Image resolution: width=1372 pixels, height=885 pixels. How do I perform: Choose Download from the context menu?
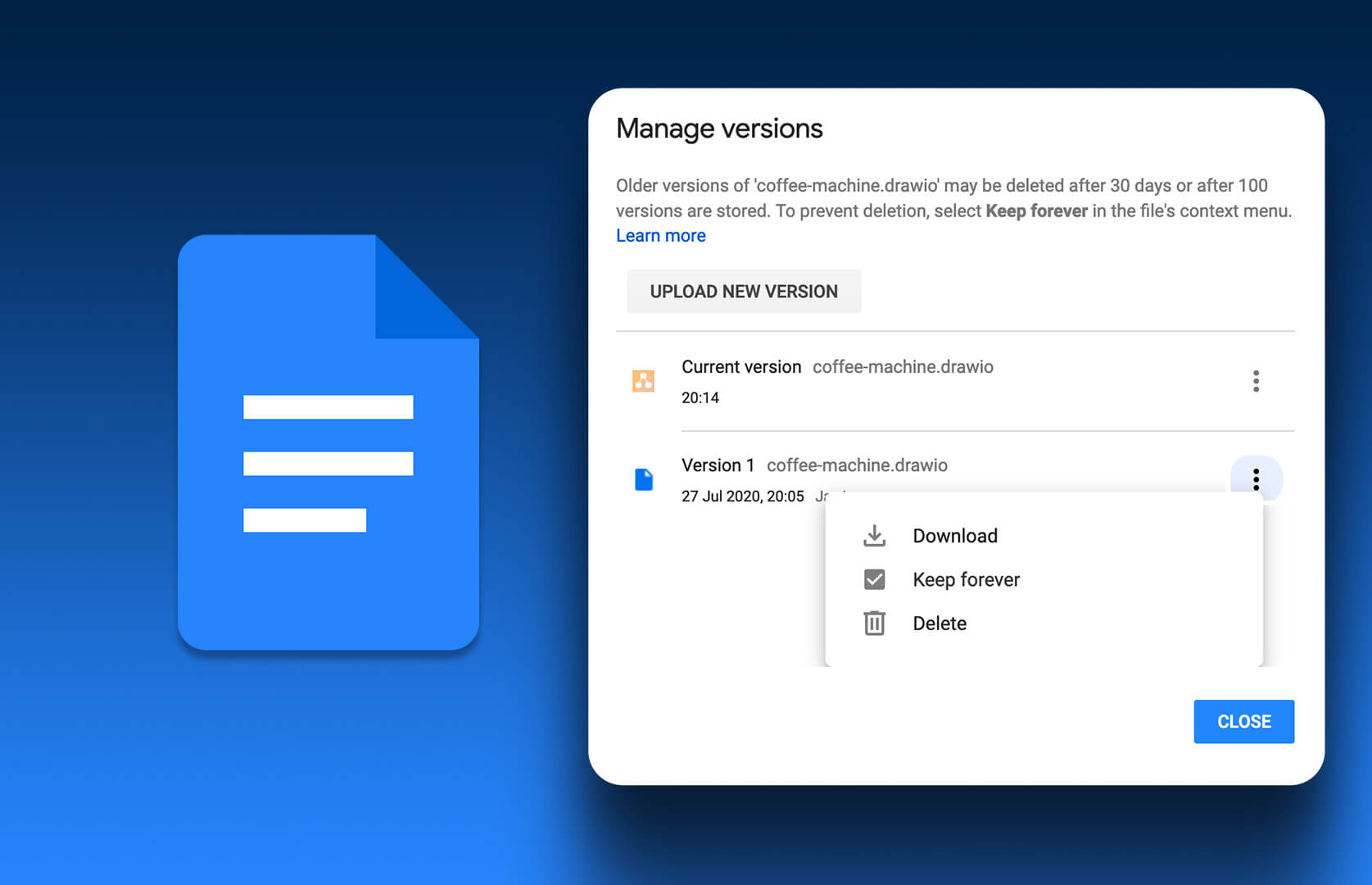pos(954,536)
